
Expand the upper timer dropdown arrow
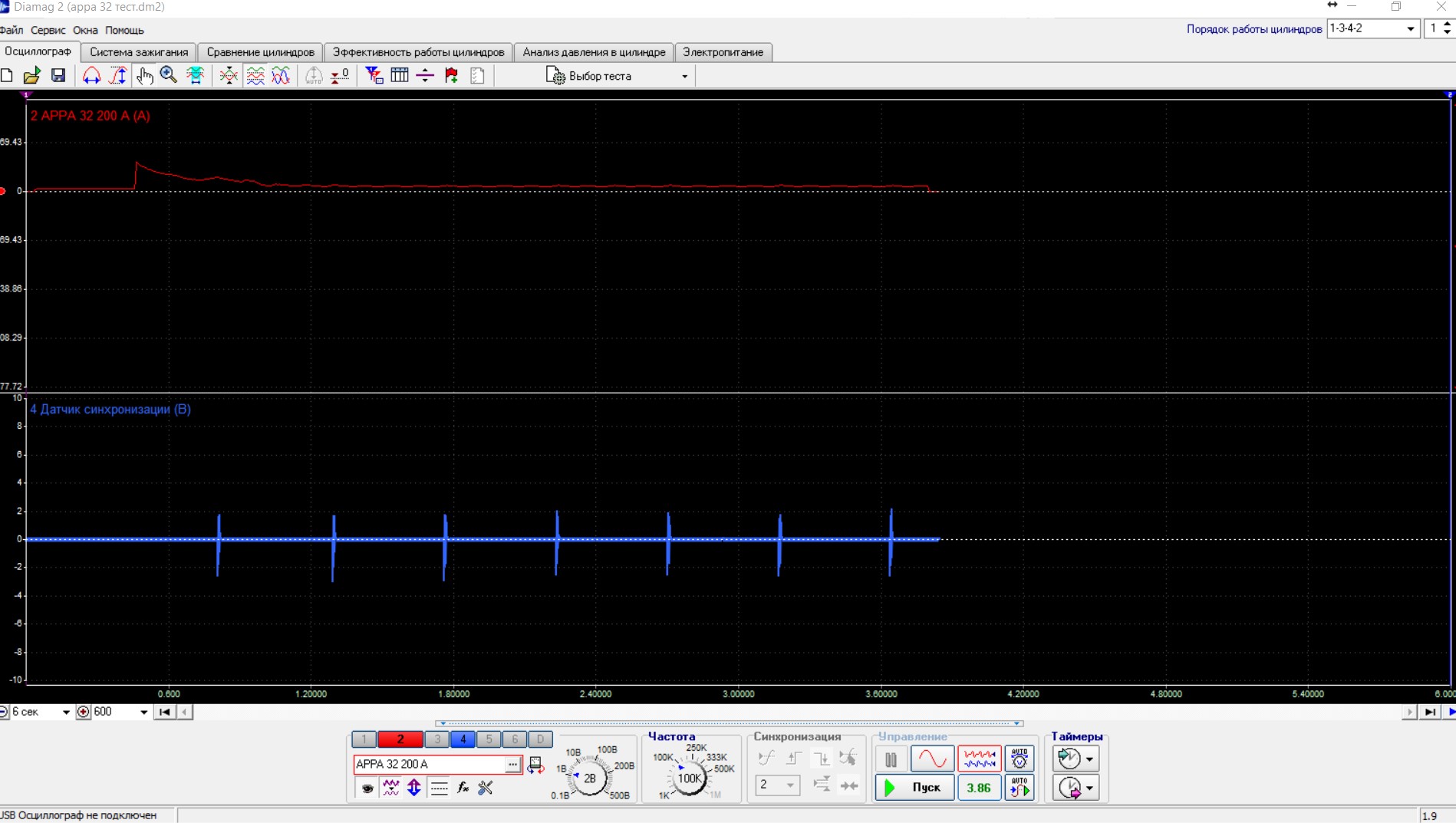point(1089,759)
